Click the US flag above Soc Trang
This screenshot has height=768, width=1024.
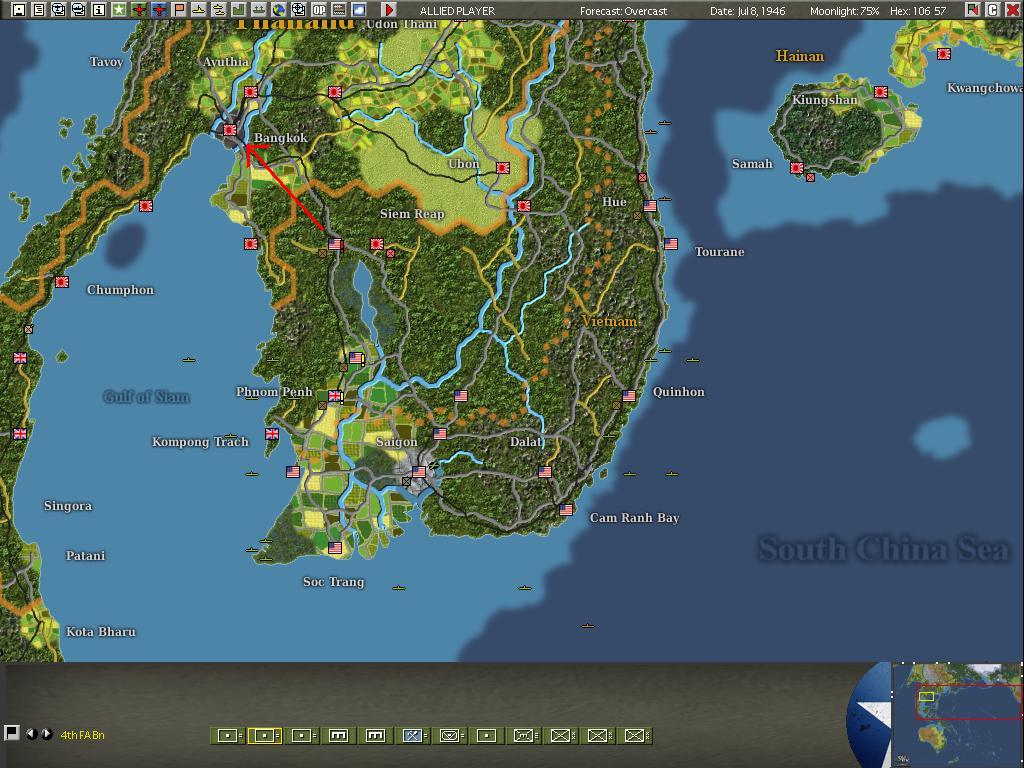335,547
